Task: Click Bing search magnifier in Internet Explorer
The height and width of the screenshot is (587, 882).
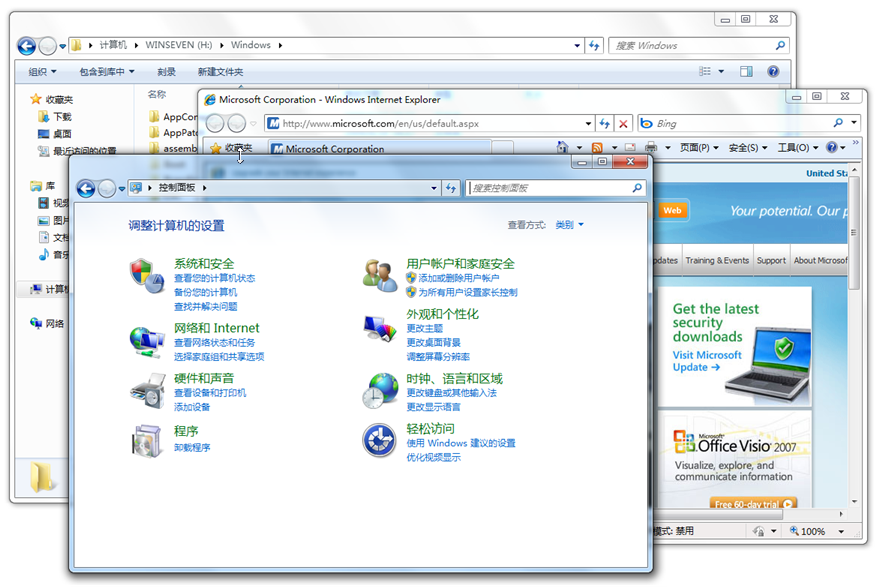Action: (838, 123)
